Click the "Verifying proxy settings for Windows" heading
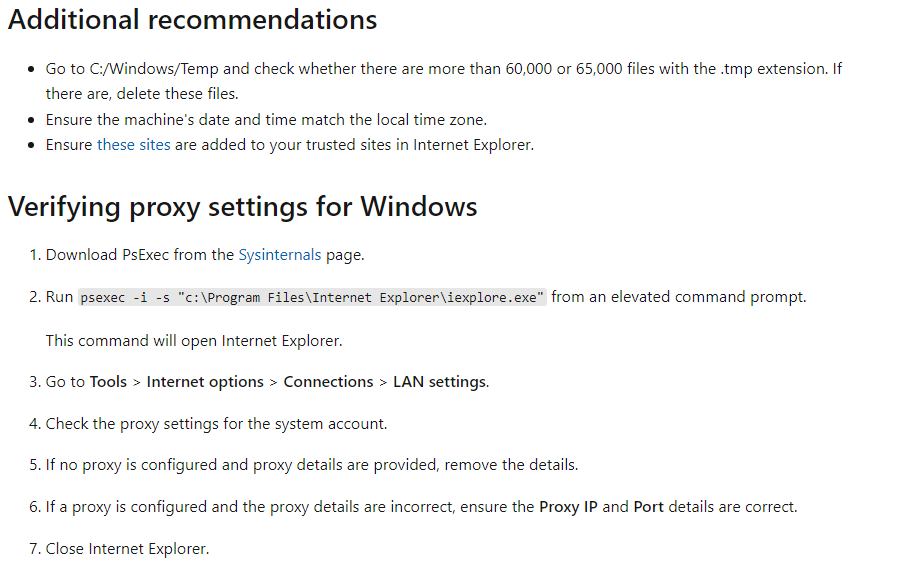Screen dimensions: 903x585 [x=242, y=207]
